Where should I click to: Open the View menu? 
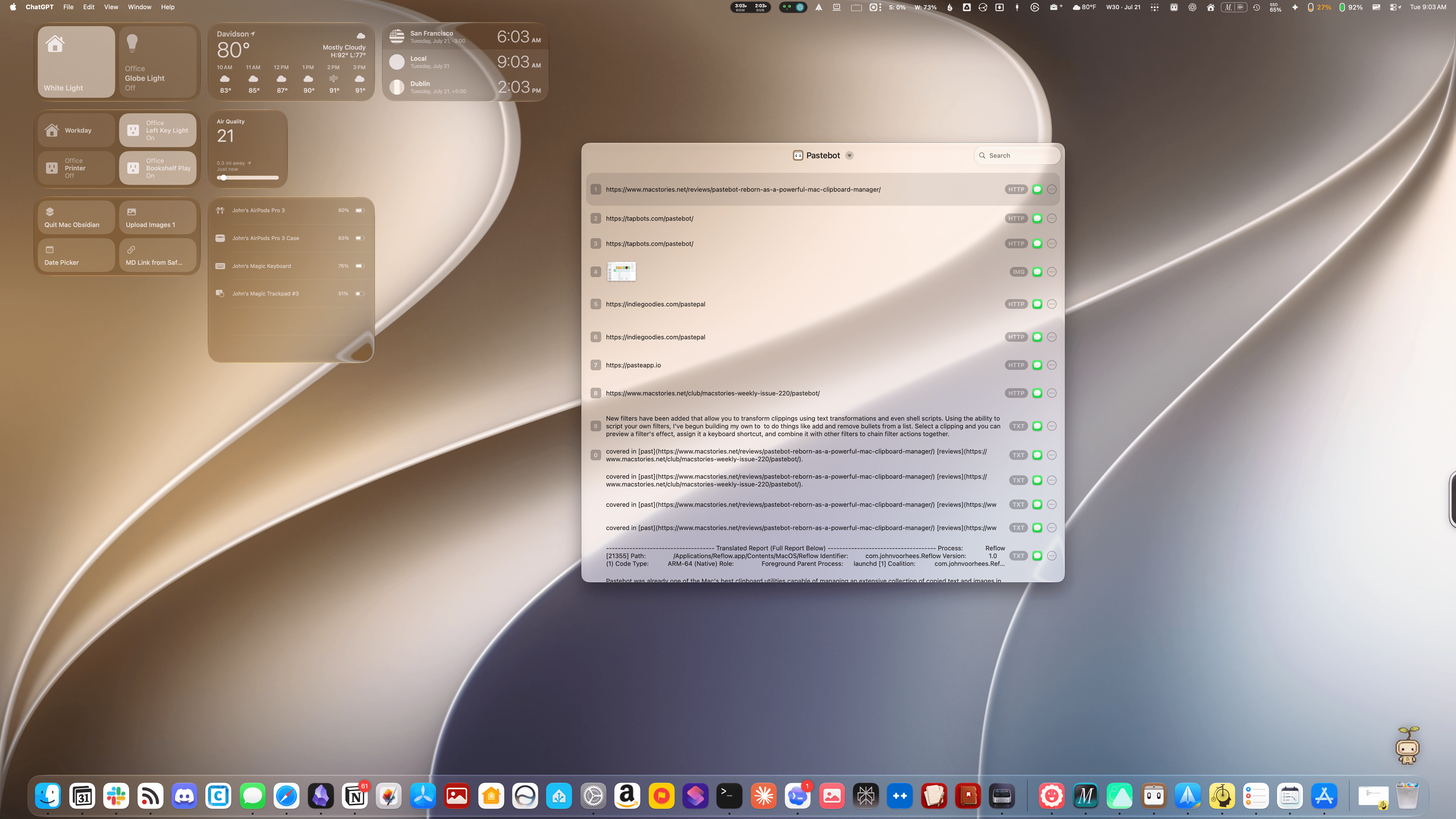[x=111, y=7]
